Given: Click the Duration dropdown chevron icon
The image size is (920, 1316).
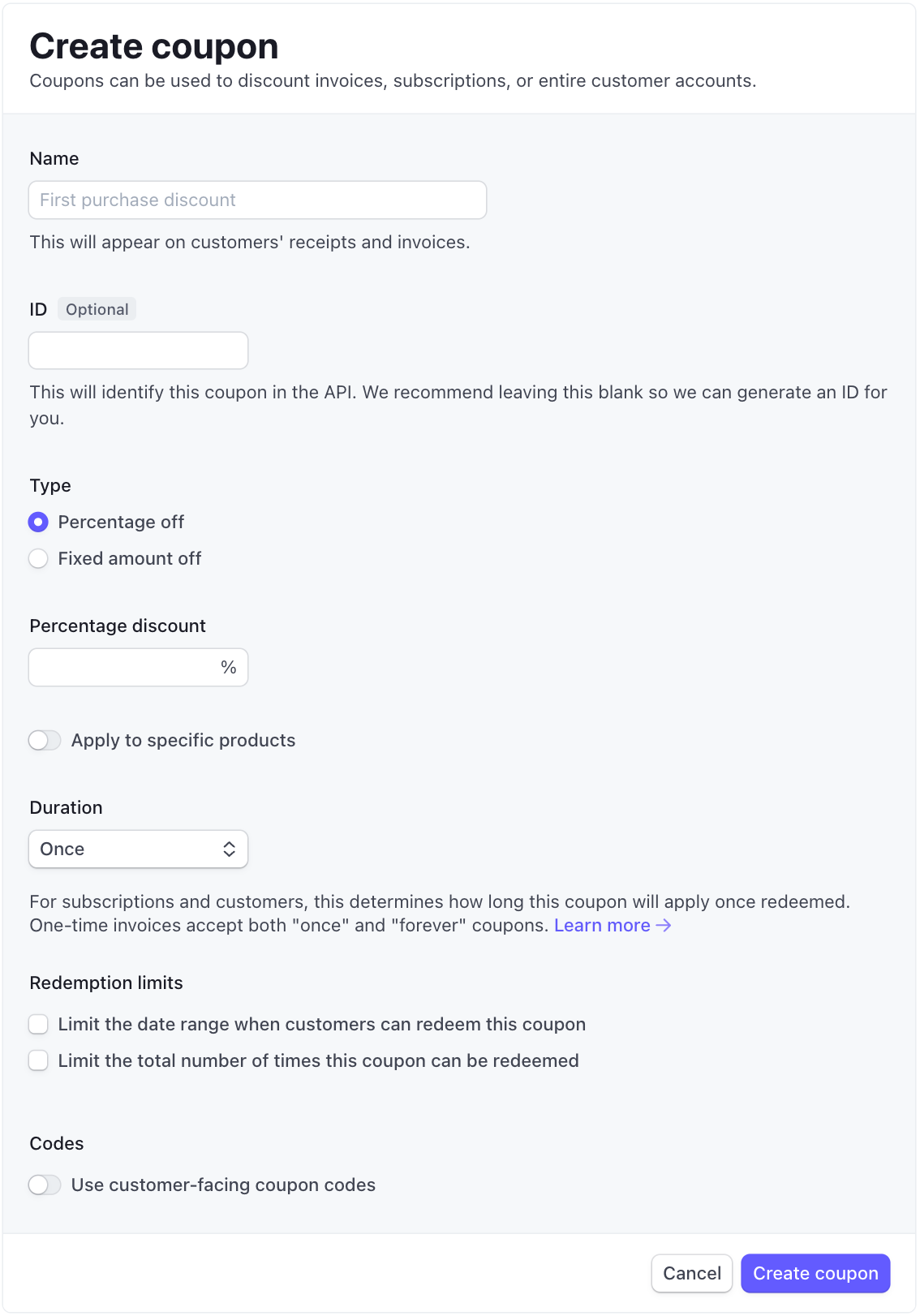Looking at the screenshot, I should pyautogui.click(x=231, y=849).
